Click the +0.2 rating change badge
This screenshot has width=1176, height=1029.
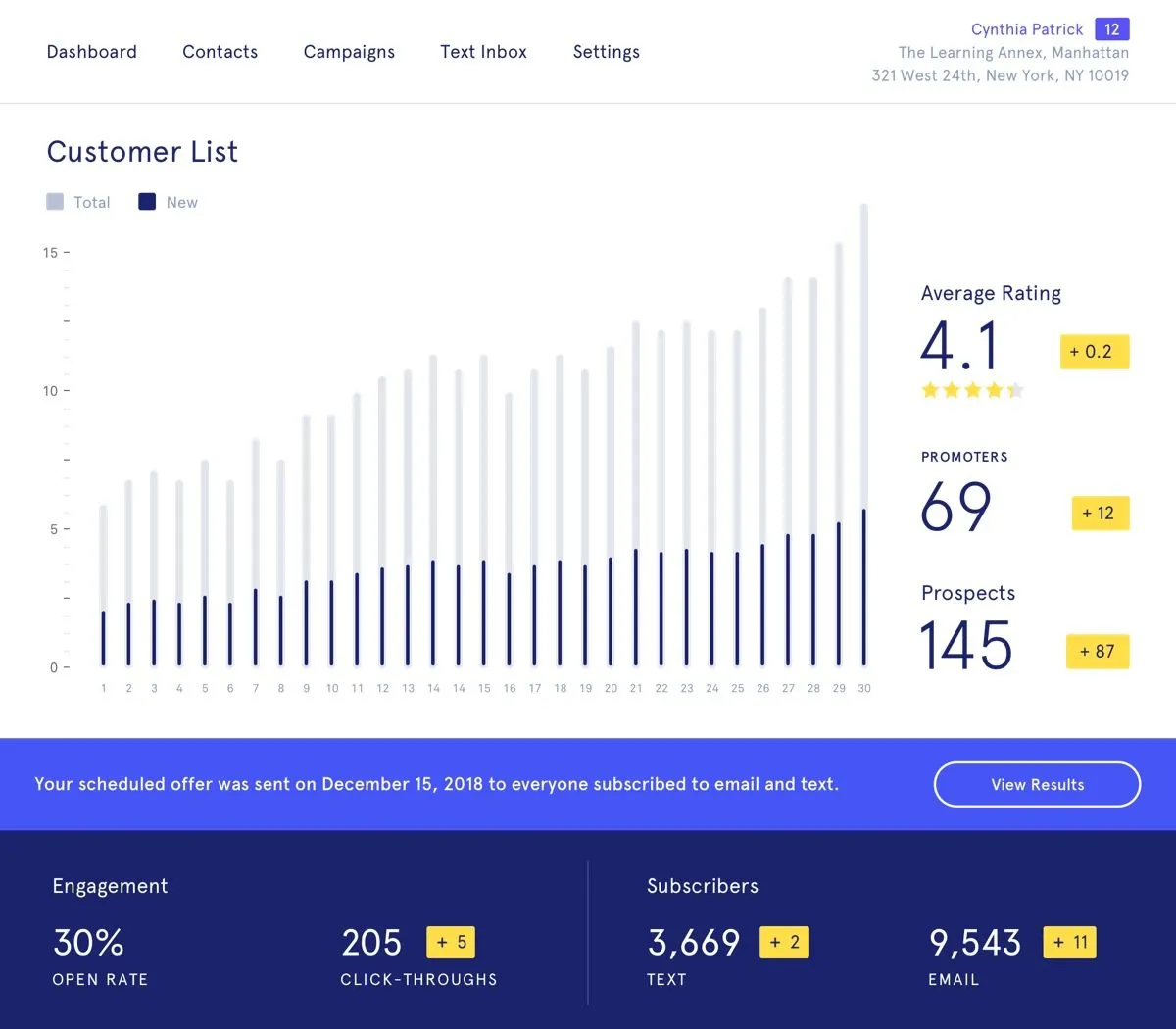point(1095,352)
